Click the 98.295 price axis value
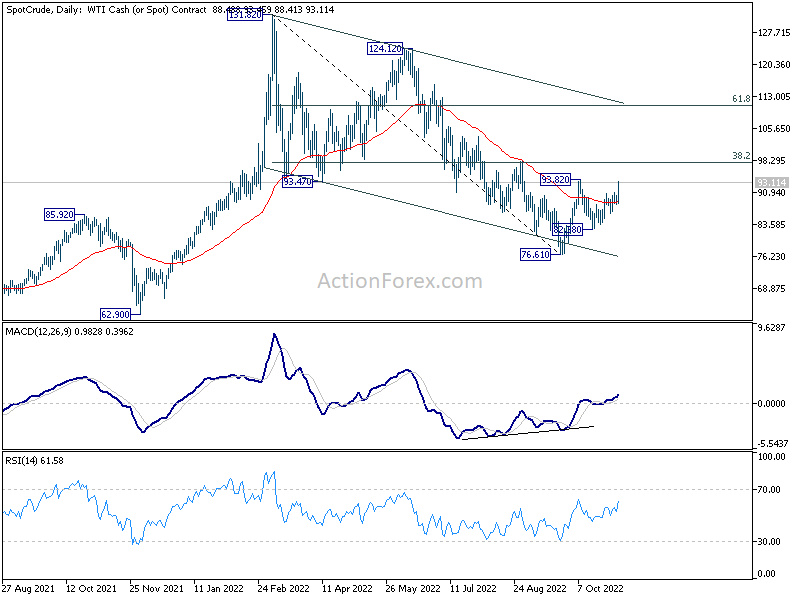Viewport: 800px width, 600px height. click(772, 161)
